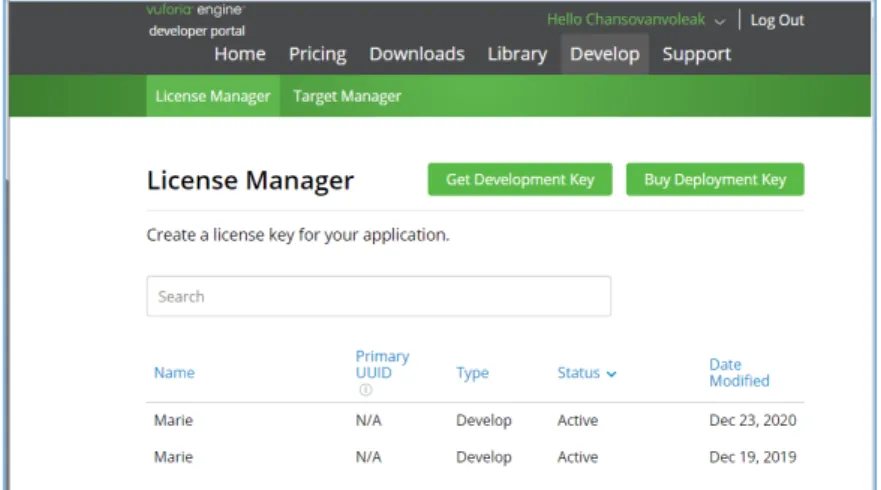
Task: Select the Develop menu item
Action: 605,54
